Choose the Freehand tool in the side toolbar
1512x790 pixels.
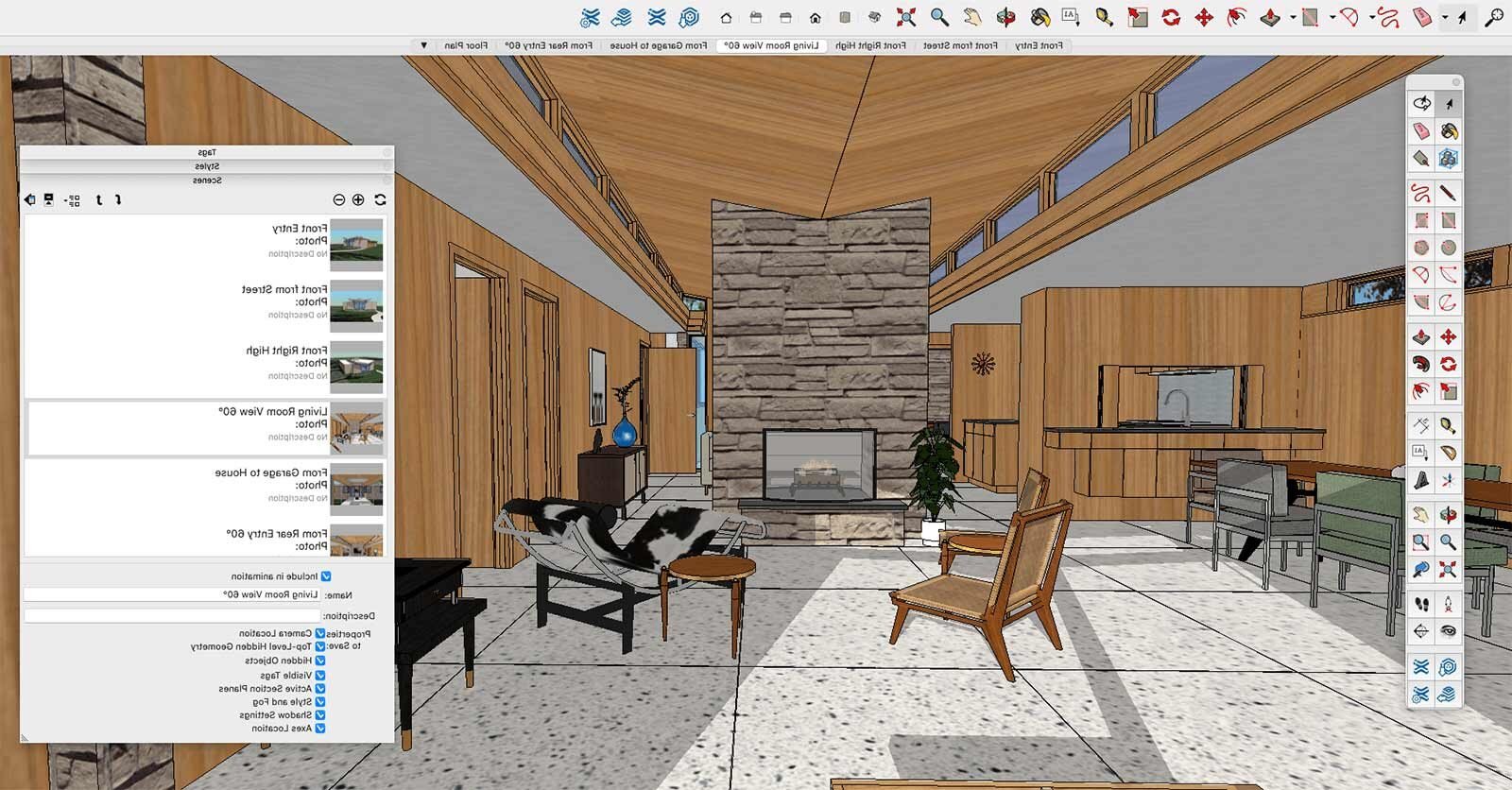click(1420, 194)
